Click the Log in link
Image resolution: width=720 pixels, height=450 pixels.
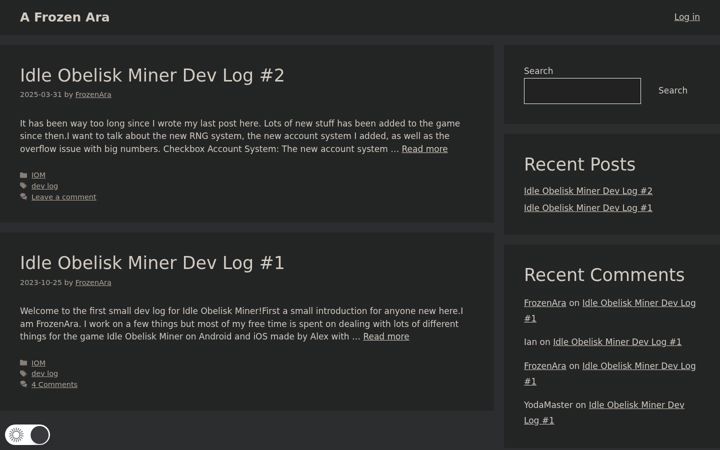click(687, 17)
